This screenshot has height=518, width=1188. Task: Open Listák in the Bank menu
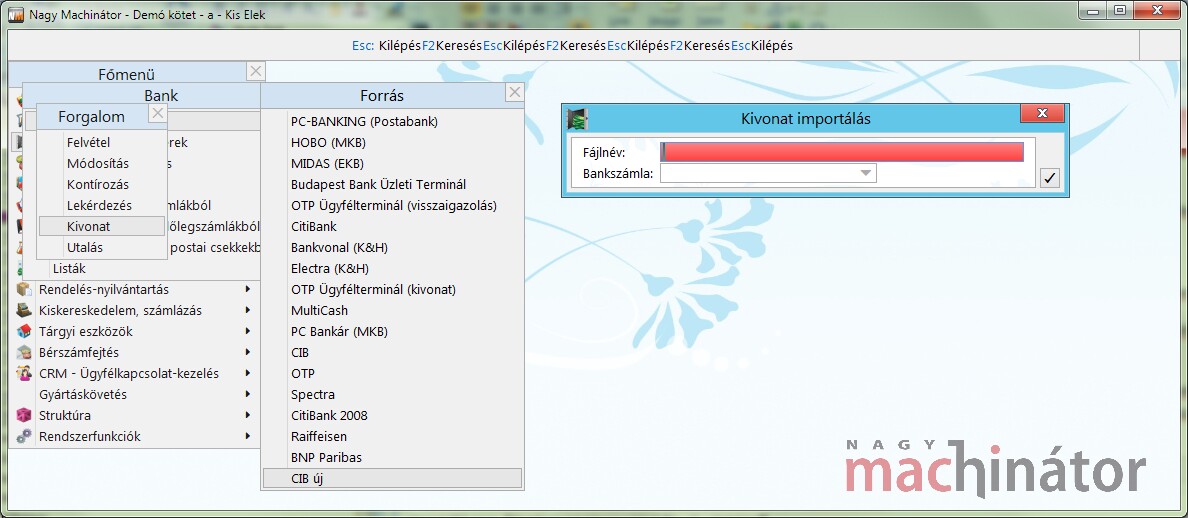(x=69, y=269)
